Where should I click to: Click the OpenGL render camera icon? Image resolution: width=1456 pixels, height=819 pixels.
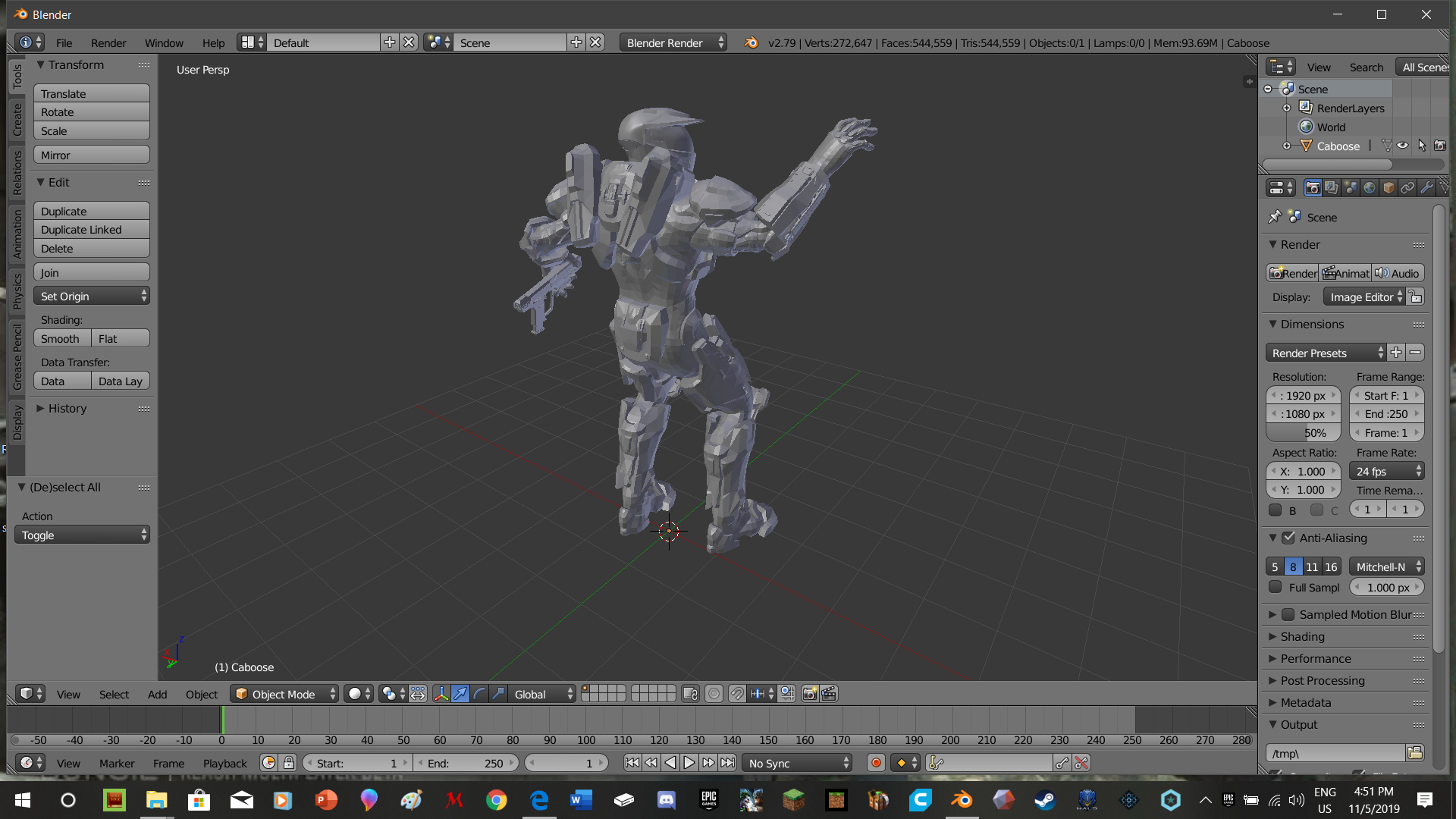[x=810, y=694]
